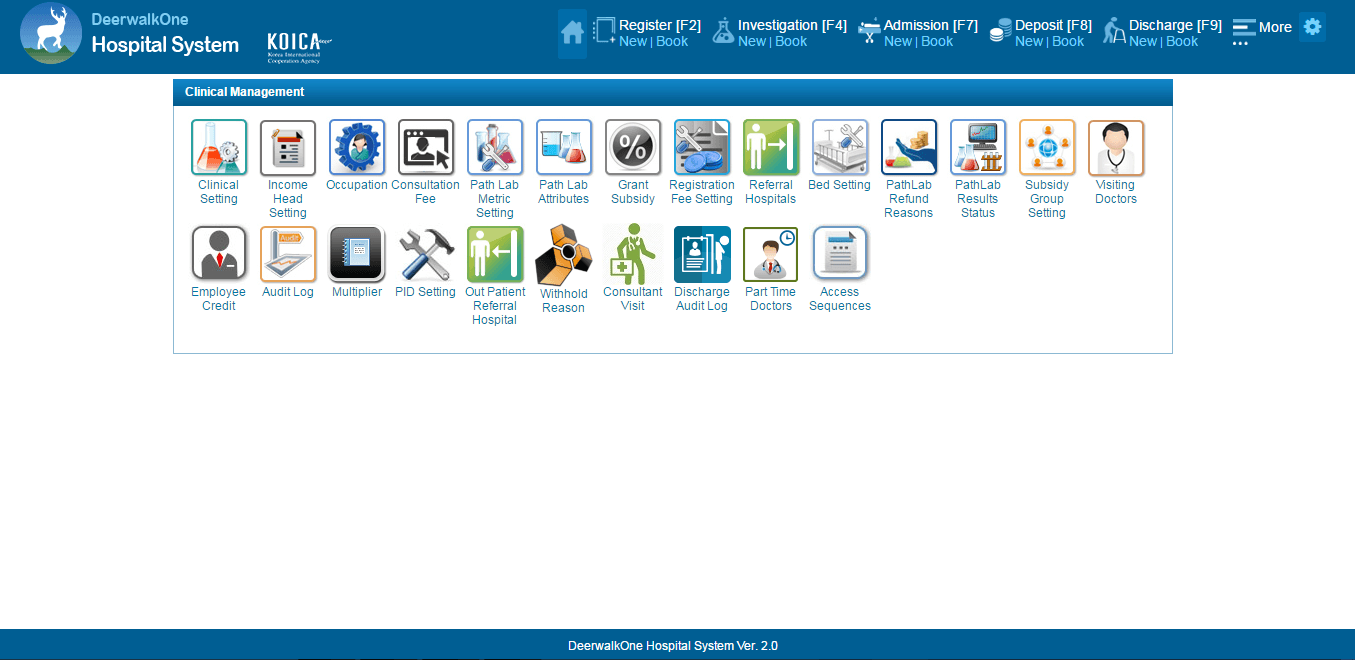Open Path Lab Metric Setting icon

point(495,148)
